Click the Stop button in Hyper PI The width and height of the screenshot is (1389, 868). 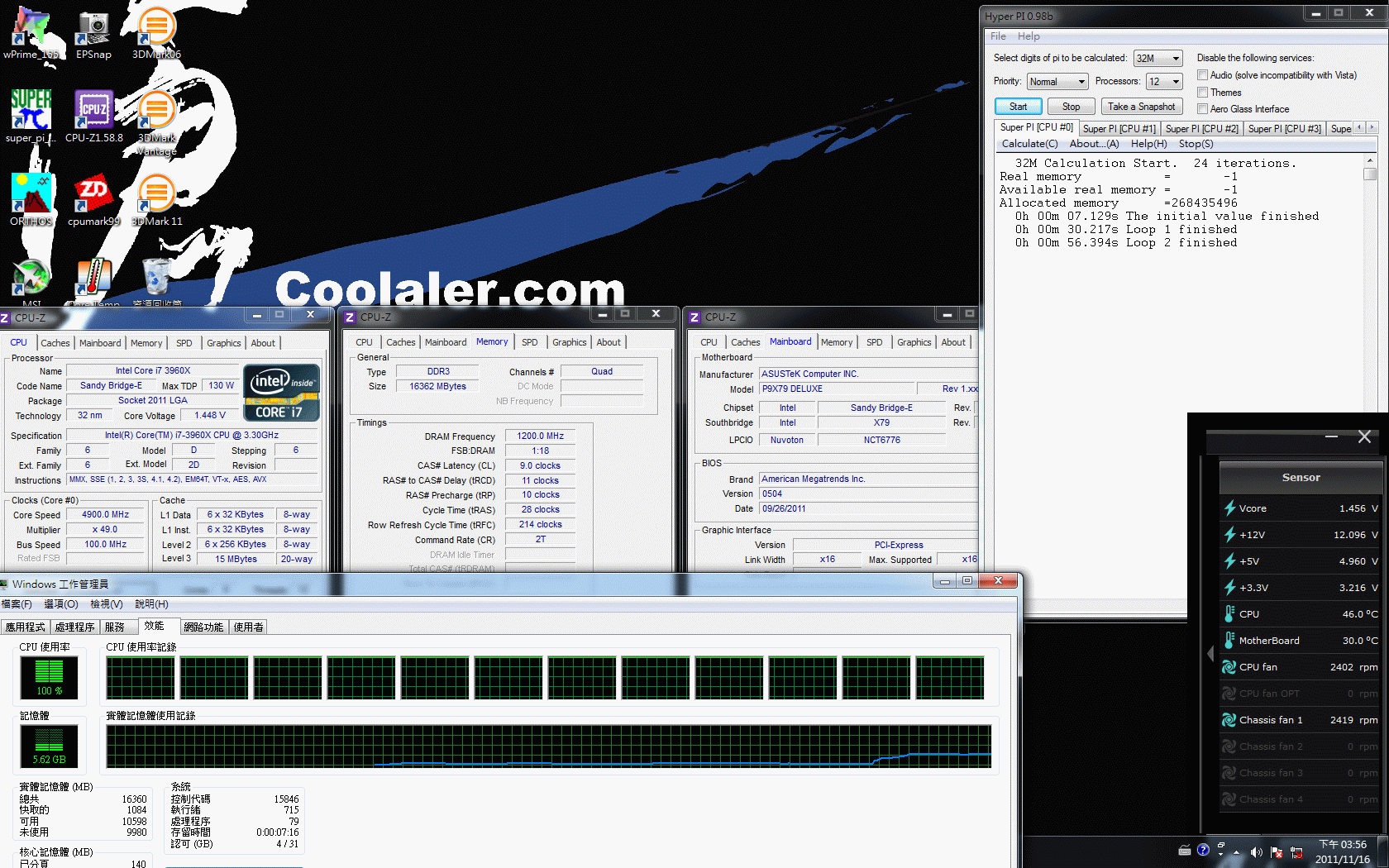(x=1071, y=107)
